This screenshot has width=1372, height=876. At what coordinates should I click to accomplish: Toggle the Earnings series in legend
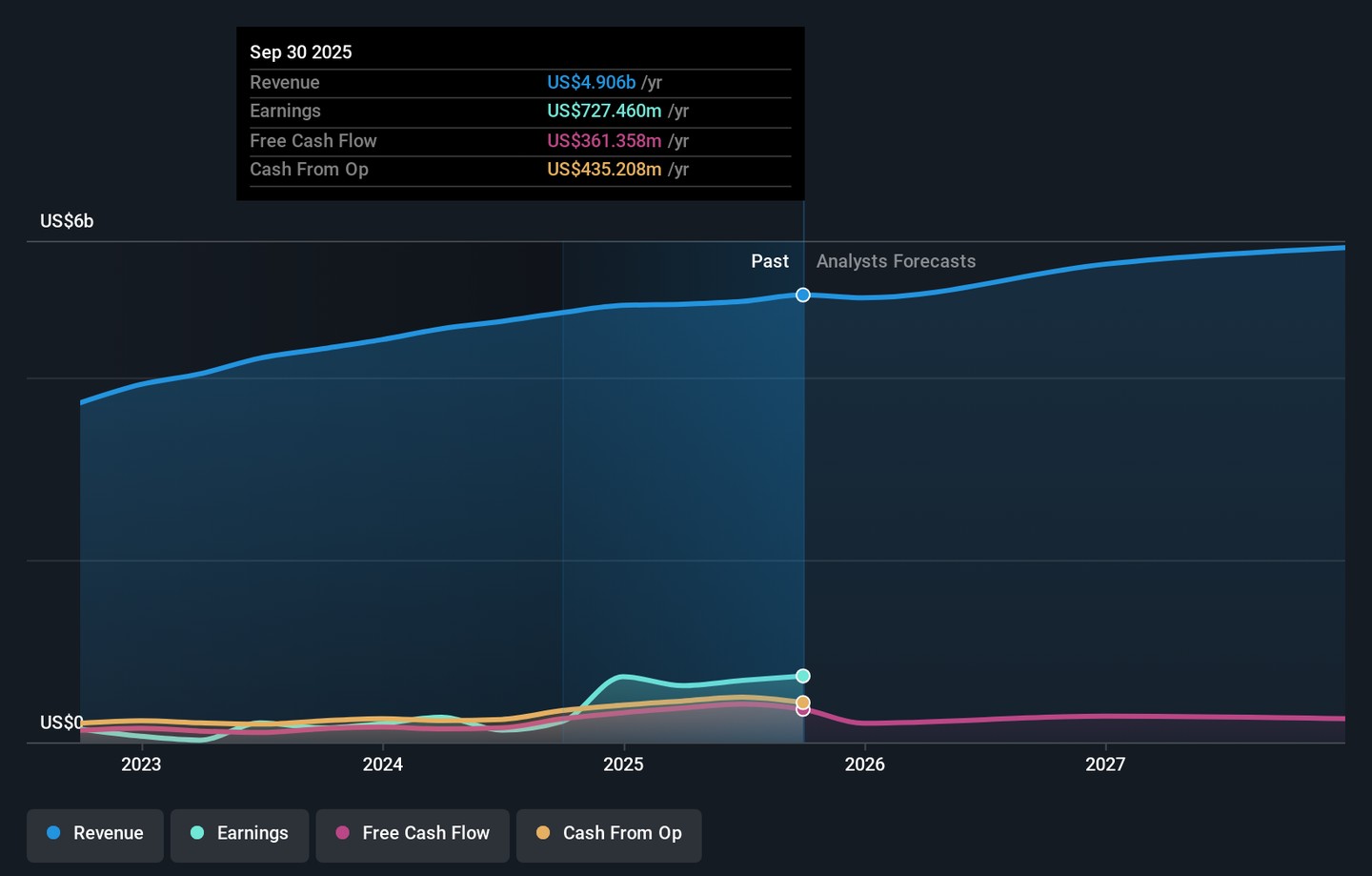pos(239,834)
